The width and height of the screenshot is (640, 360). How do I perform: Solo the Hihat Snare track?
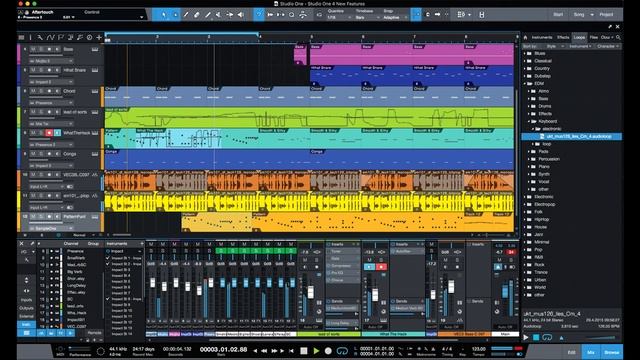41,70
